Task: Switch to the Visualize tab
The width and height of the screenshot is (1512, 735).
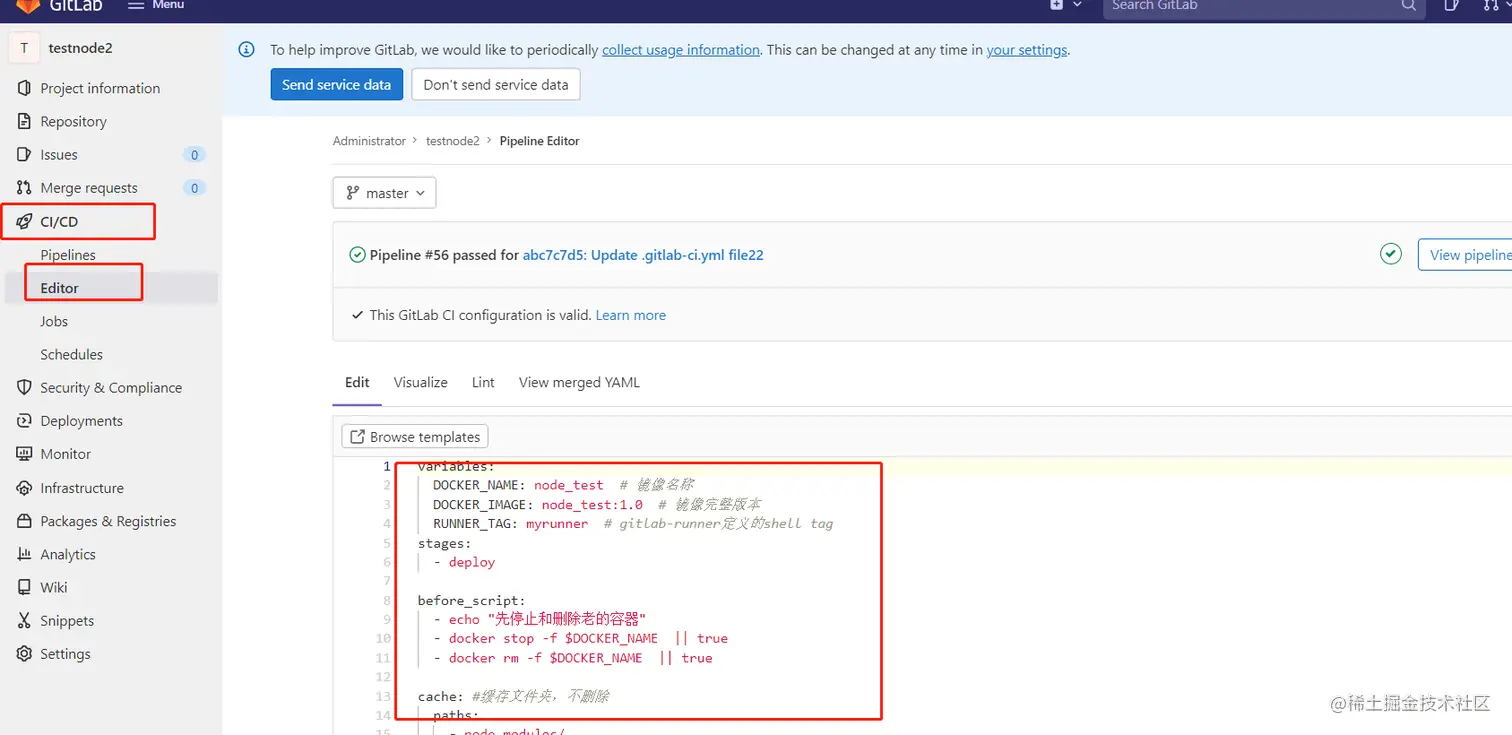Action: click(x=420, y=382)
